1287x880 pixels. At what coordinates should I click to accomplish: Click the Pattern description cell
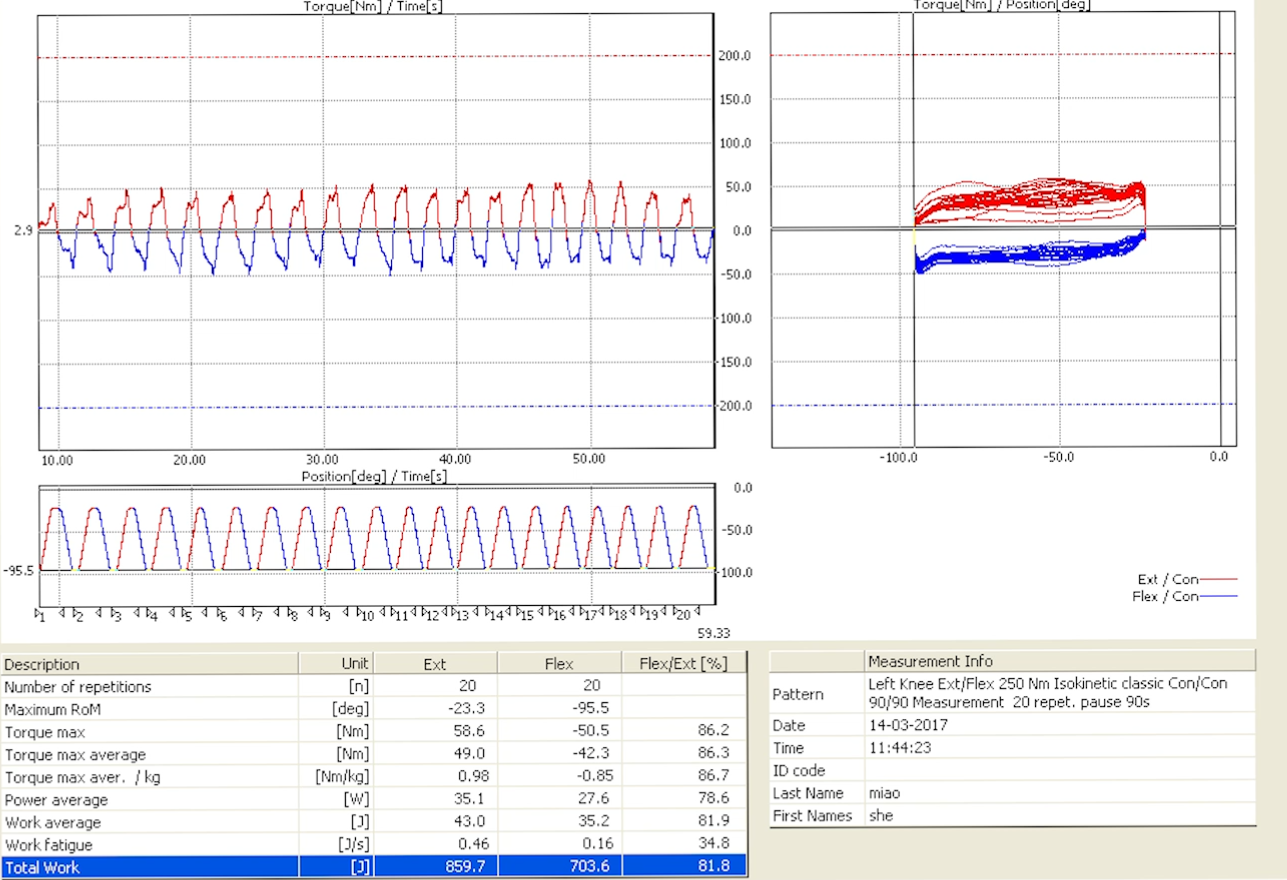[1058, 692]
